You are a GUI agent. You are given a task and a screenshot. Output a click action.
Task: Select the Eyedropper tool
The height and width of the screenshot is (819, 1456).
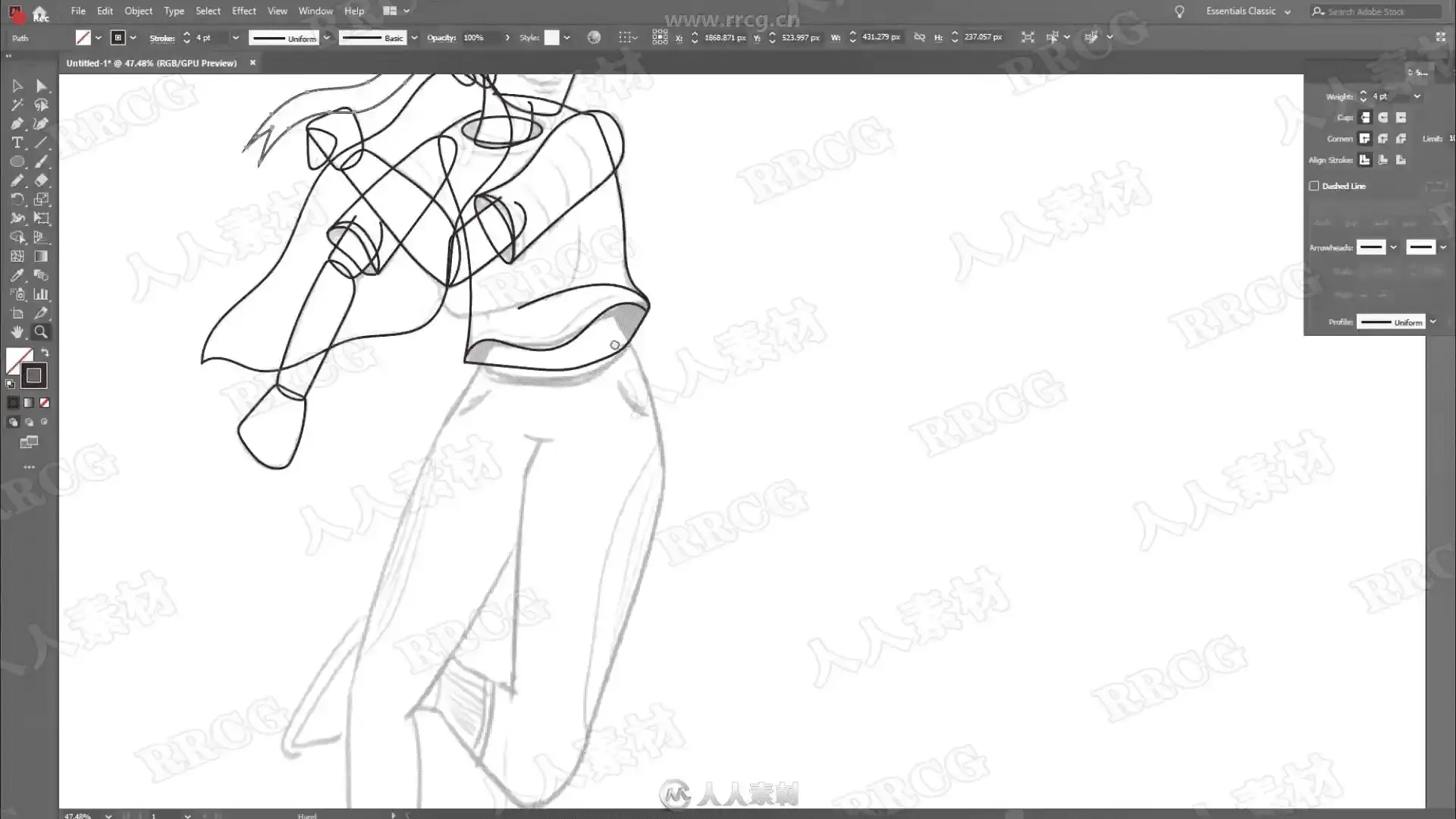click(17, 275)
